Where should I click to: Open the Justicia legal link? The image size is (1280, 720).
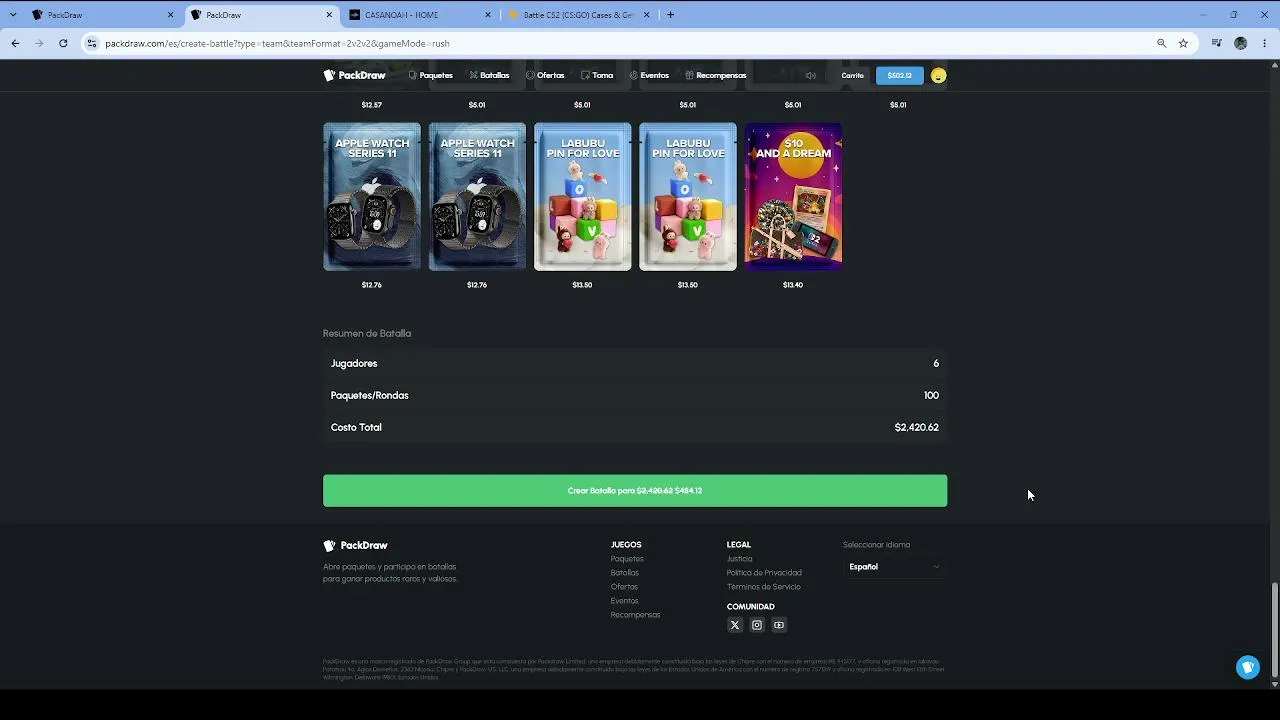(740, 559)
